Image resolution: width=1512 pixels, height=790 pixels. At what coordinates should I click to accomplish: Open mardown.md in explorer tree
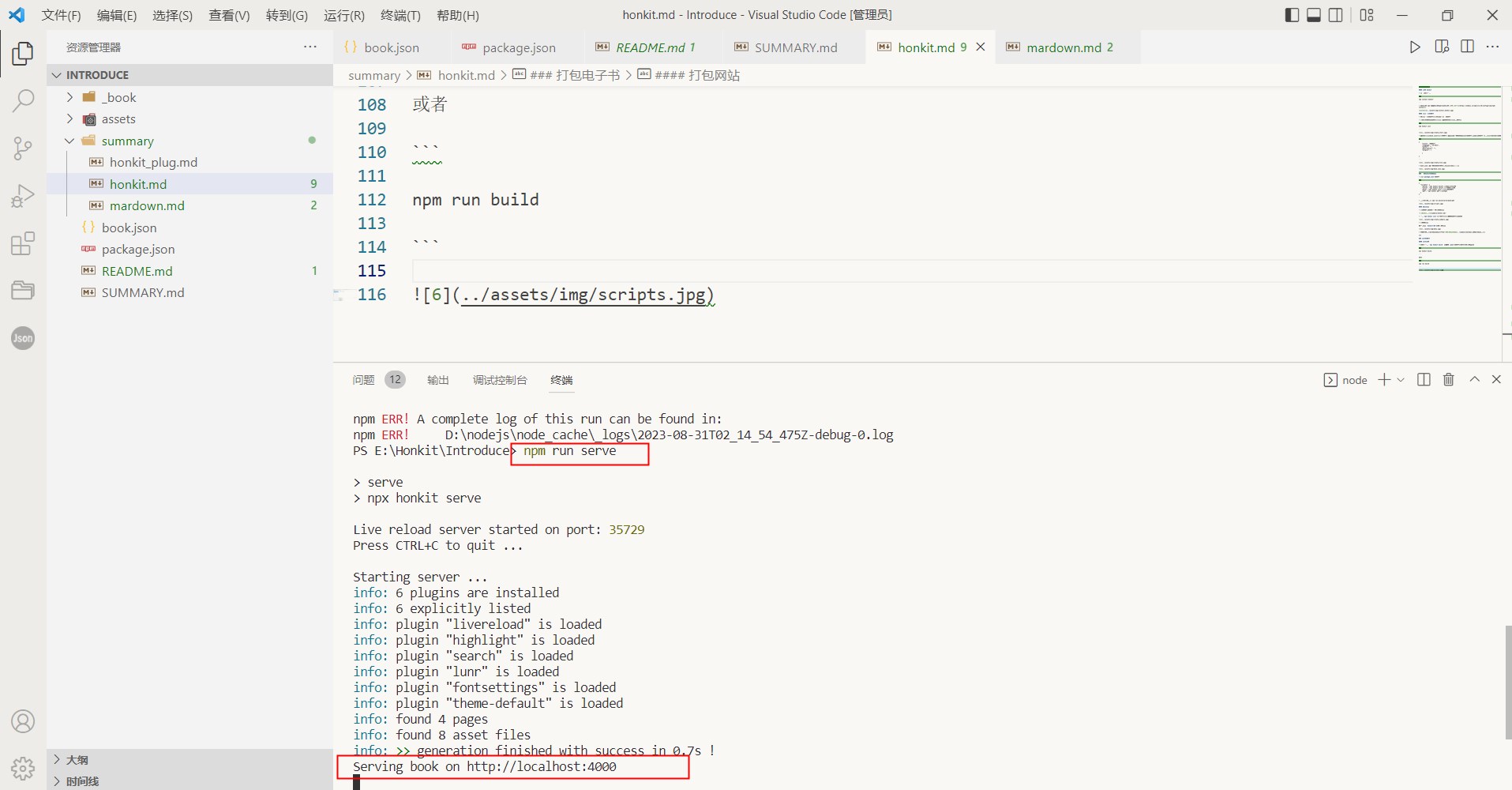(189, 205)
